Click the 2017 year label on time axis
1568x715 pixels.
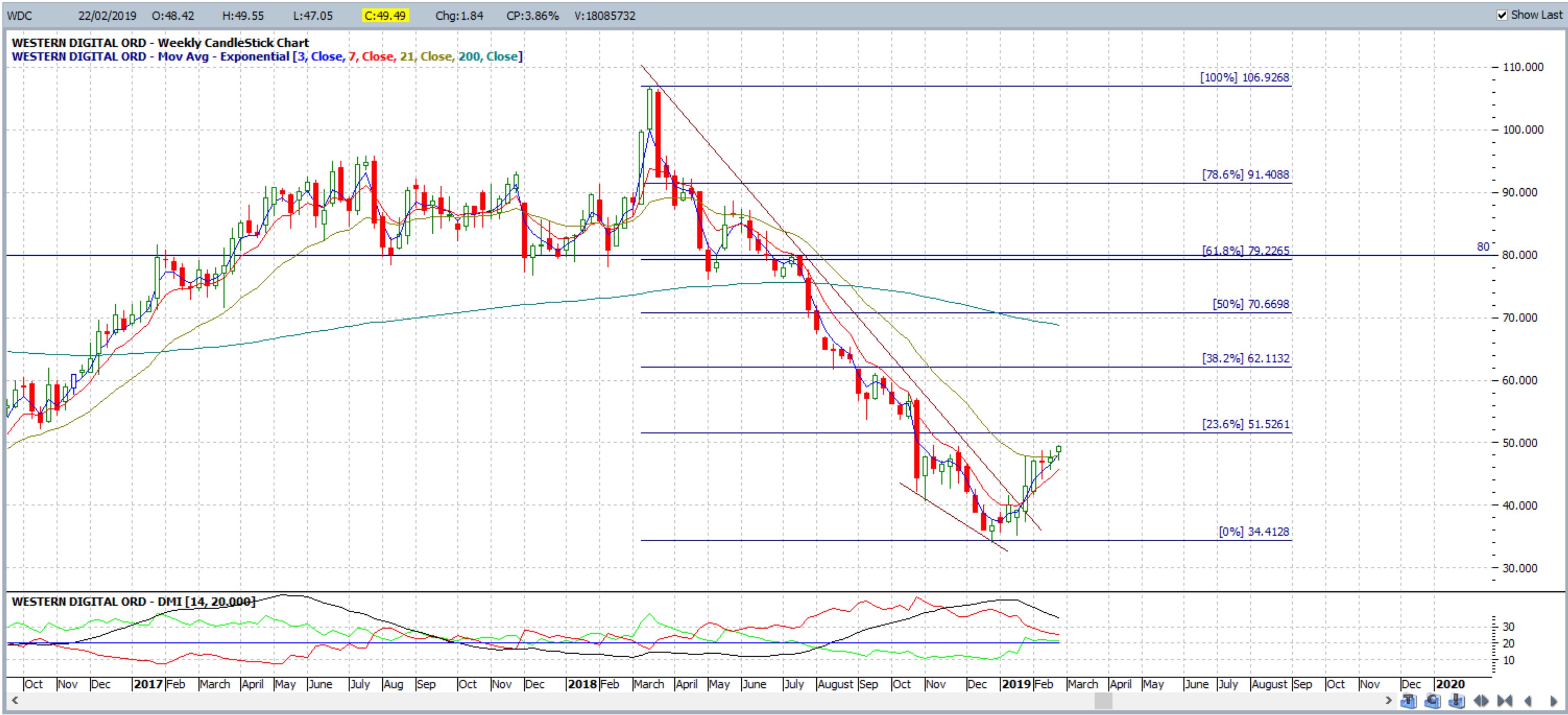148,684
